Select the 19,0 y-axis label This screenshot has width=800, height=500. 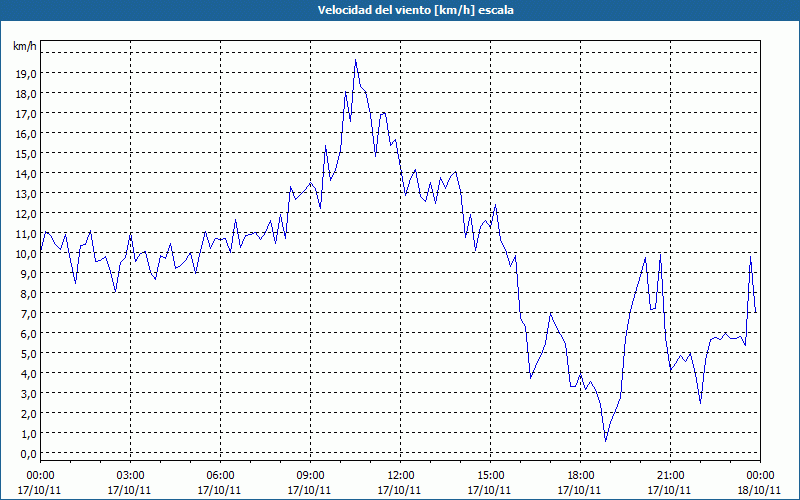pyautogui.click(x=26, y=74)
